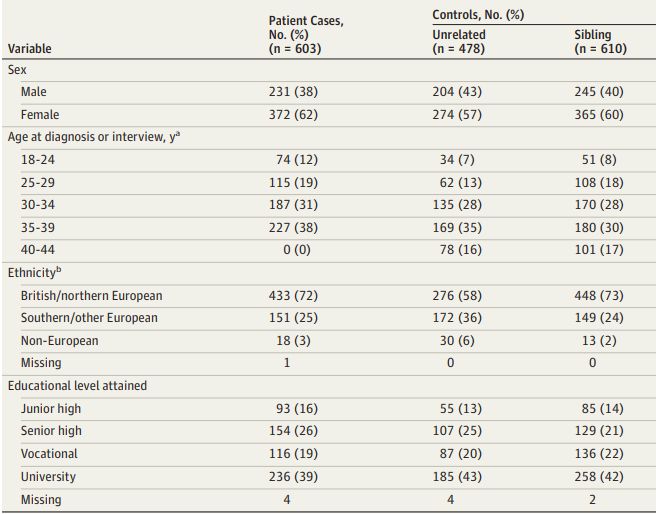Screen dimensions: 656x514
Task: Click the "Male" row label
Action: [x=34, y=92]
